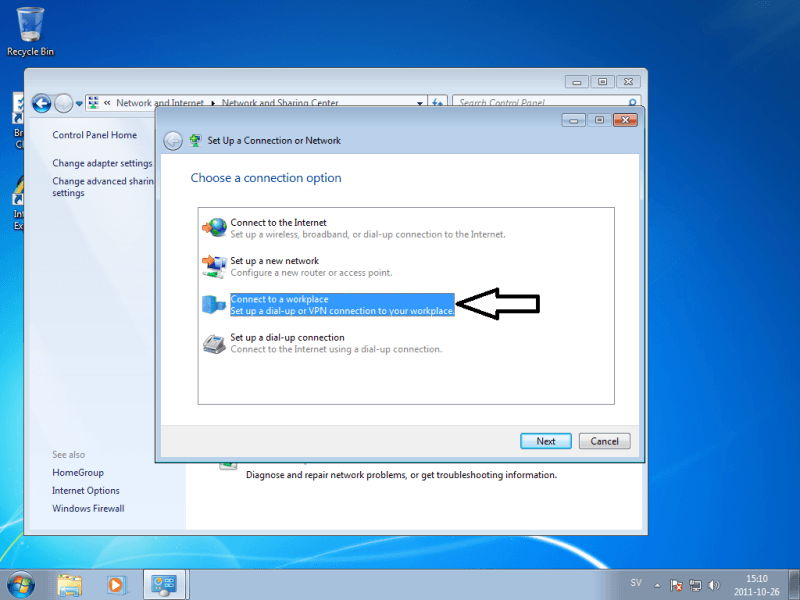Click the Start button orb
Image resolution: width=800 pixels, height=600 pixels.
click(x=21, y=584)
